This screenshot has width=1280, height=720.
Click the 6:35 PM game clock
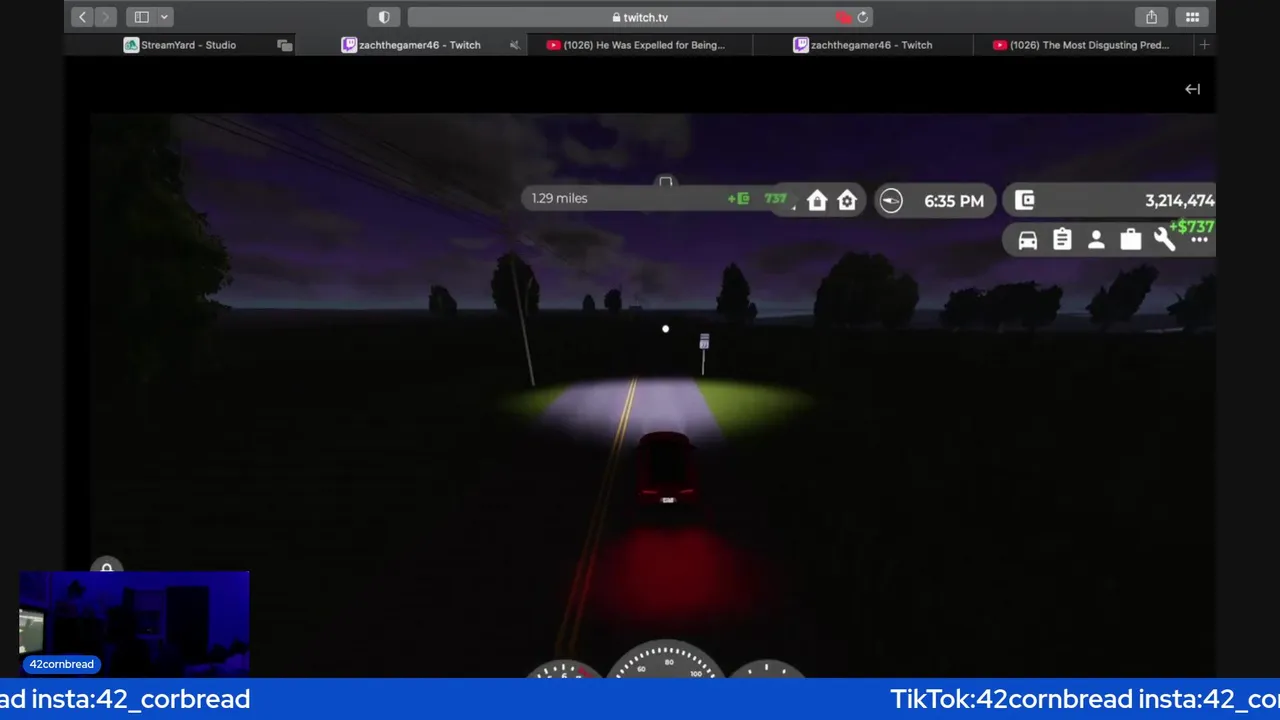954,201
